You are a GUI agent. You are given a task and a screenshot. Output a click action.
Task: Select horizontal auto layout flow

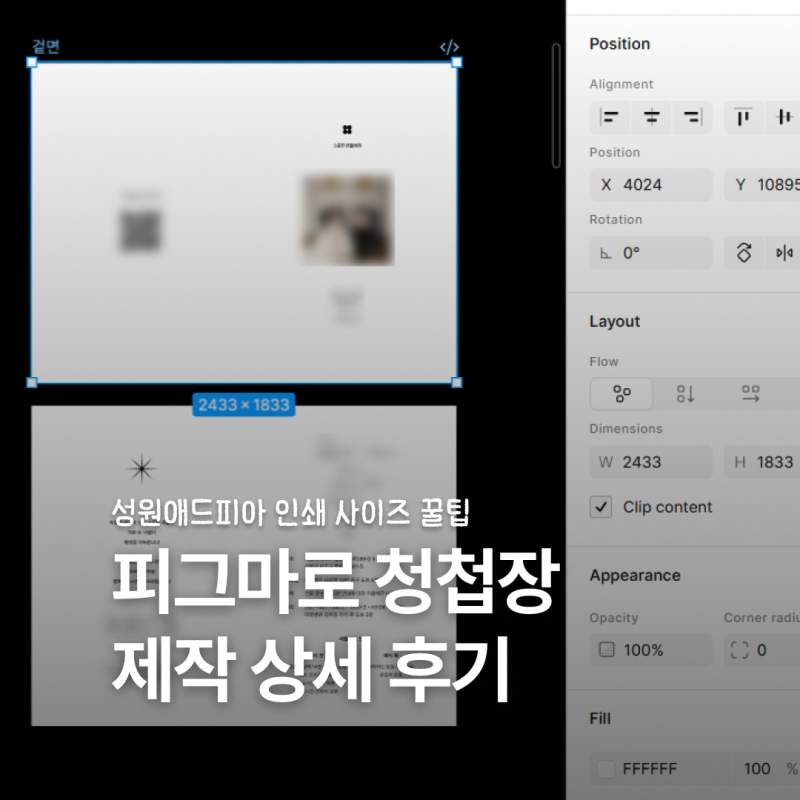click(750, 393)
